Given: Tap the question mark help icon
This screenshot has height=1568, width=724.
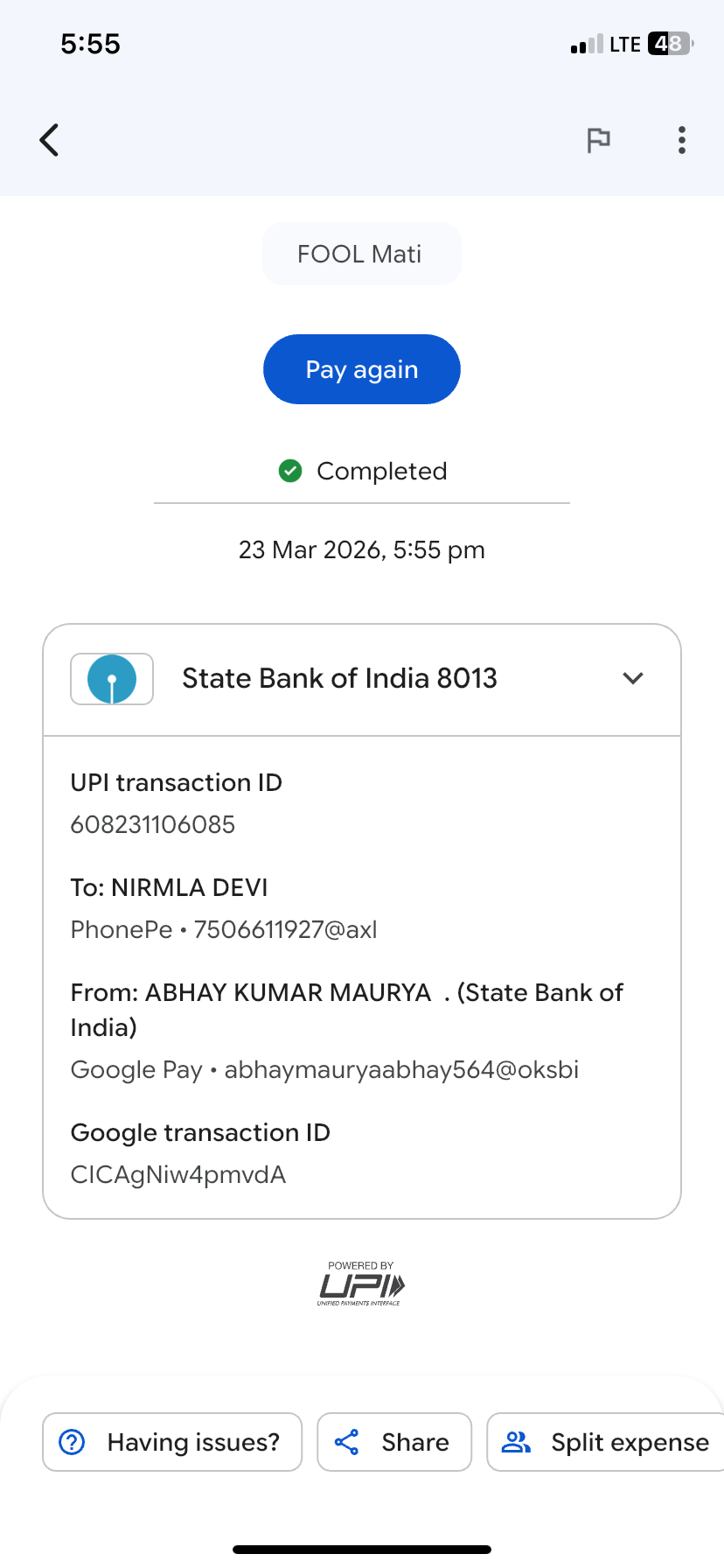Looking at the screenshot, I should (x=72, y=1442).
